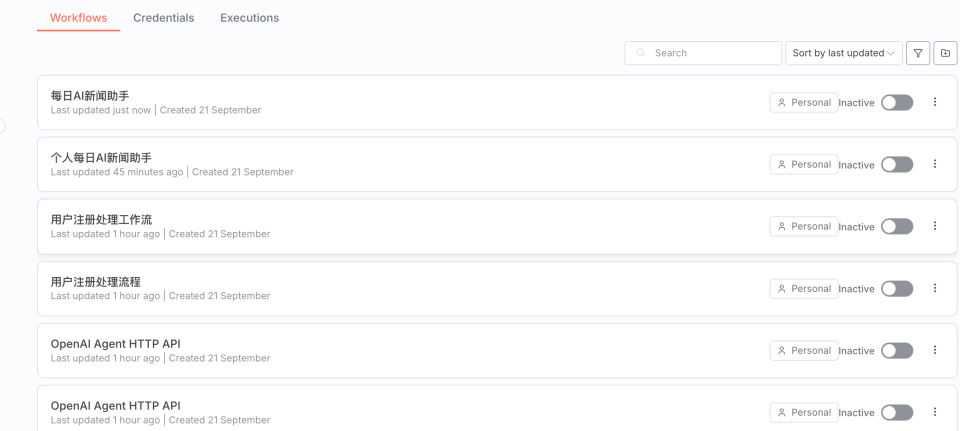
Task: Click Personal badge on 个人每日AI新闻助手 row
Action: (804, 164)
